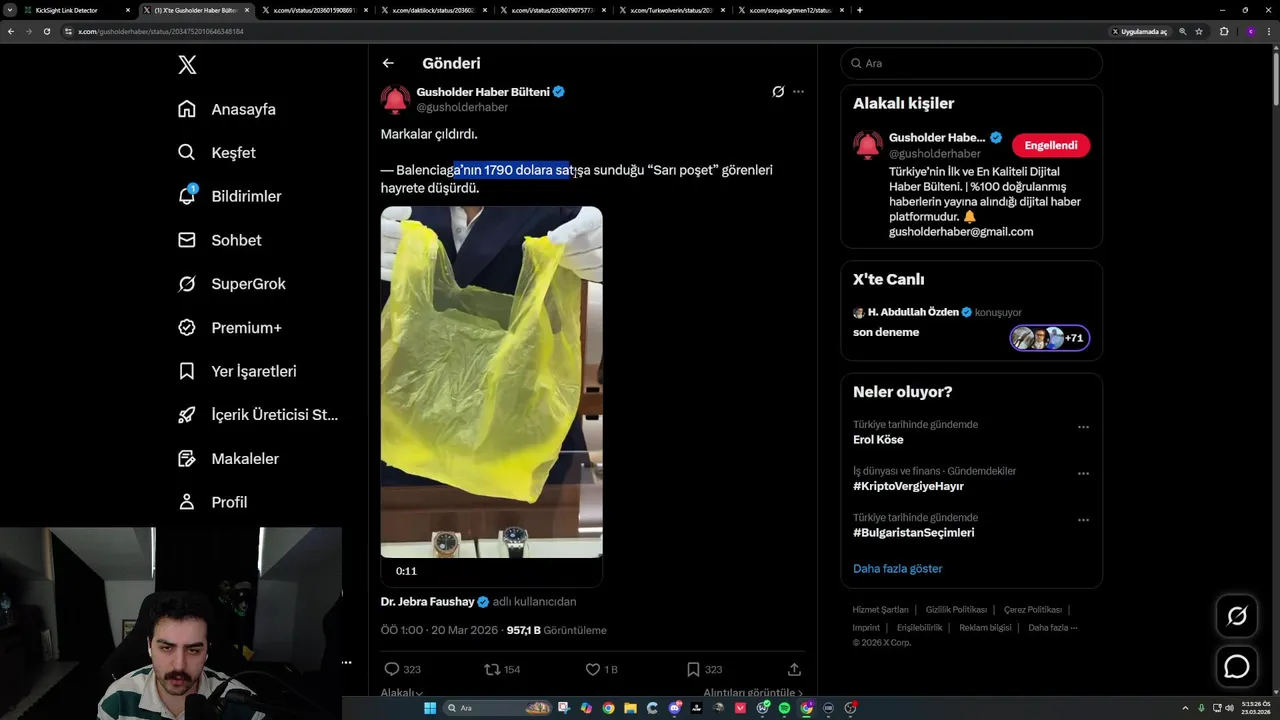Reload the page in the browser

(46, 31)
